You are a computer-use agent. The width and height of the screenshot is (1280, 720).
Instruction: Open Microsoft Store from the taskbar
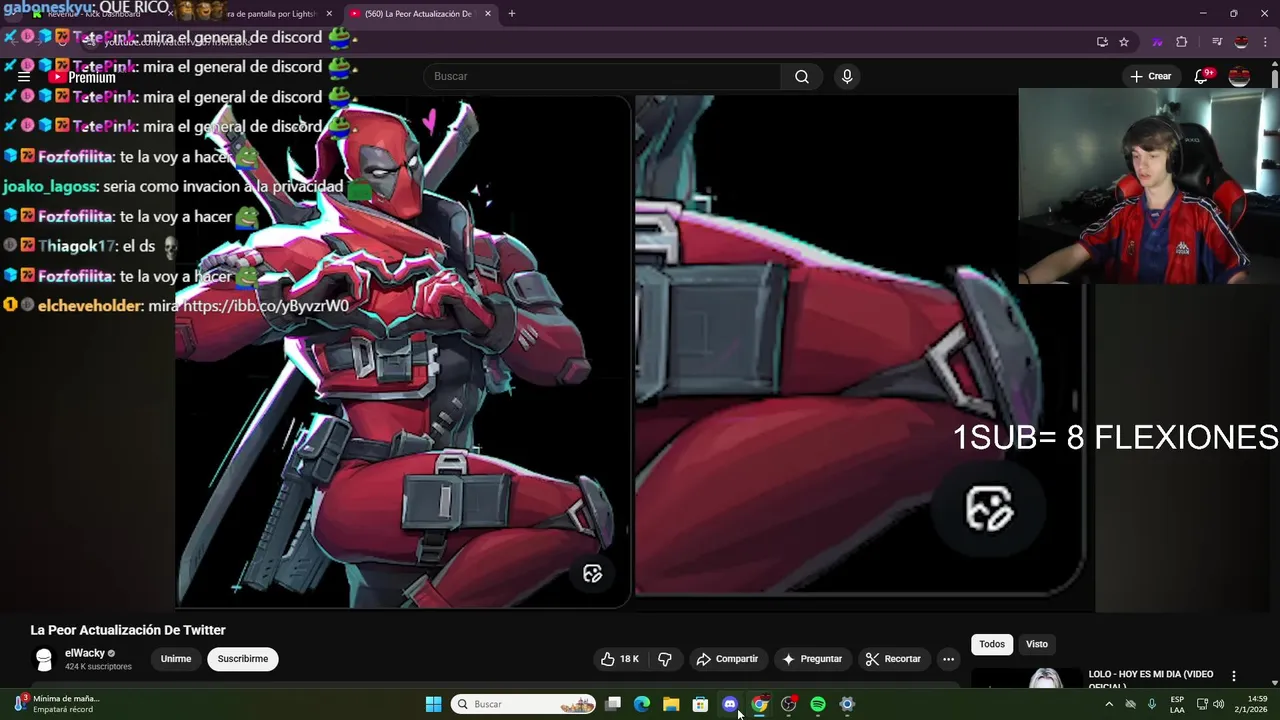(700, 704)
